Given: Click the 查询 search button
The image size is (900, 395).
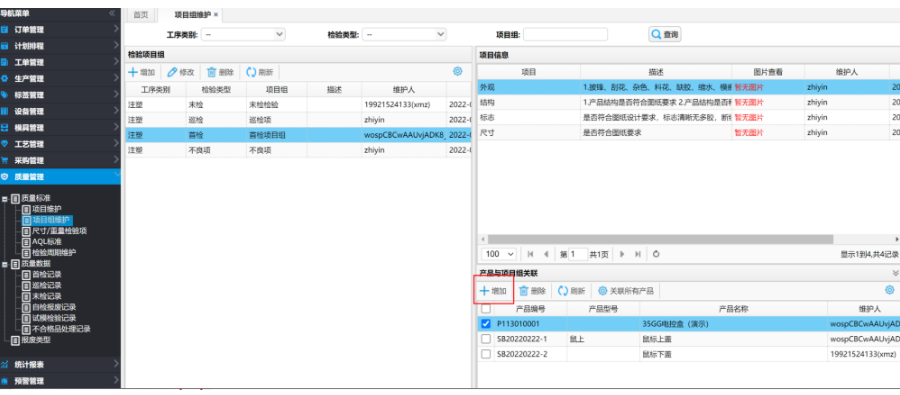Looking at the screenshot, I should [665, 34].
